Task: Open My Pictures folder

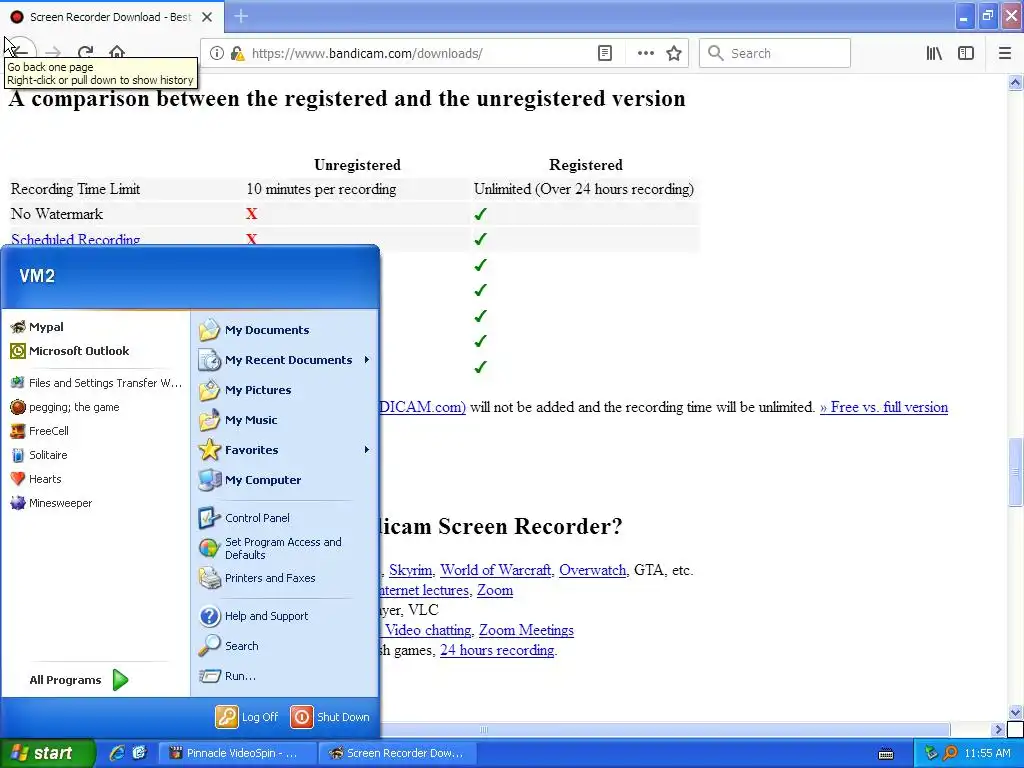Action: click(x=285, y=390)
